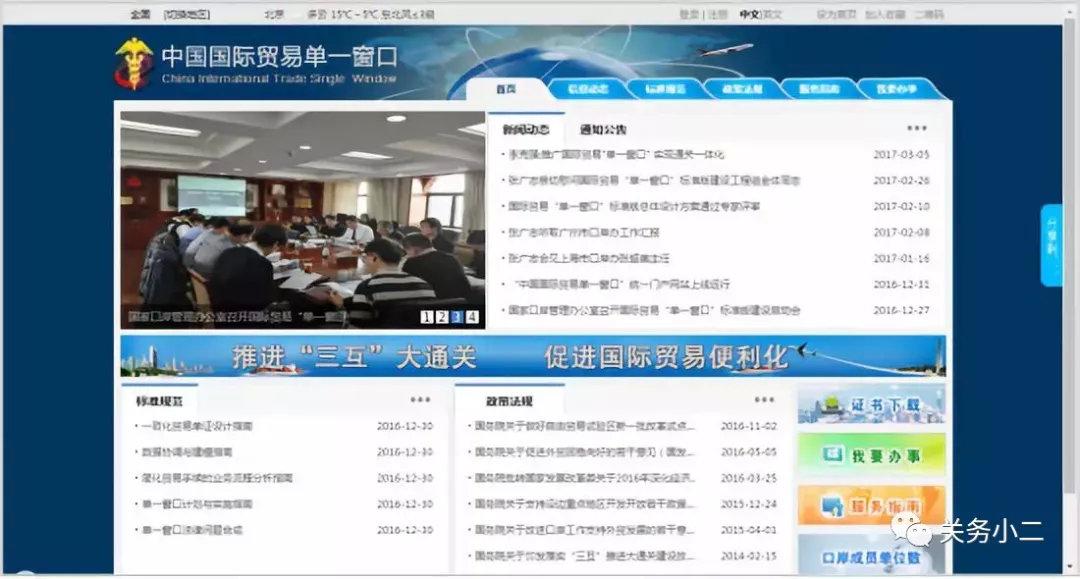Switch to the 新闻动态 news tab
Screen dimensions: 1080x579
coord(526,129)
